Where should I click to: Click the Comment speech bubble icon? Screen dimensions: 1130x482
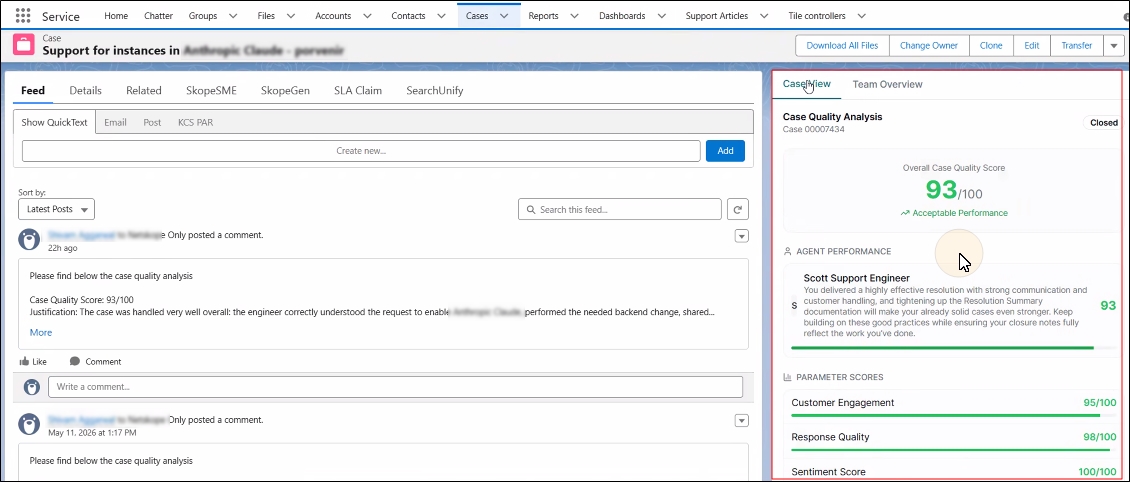click(75, 362)
